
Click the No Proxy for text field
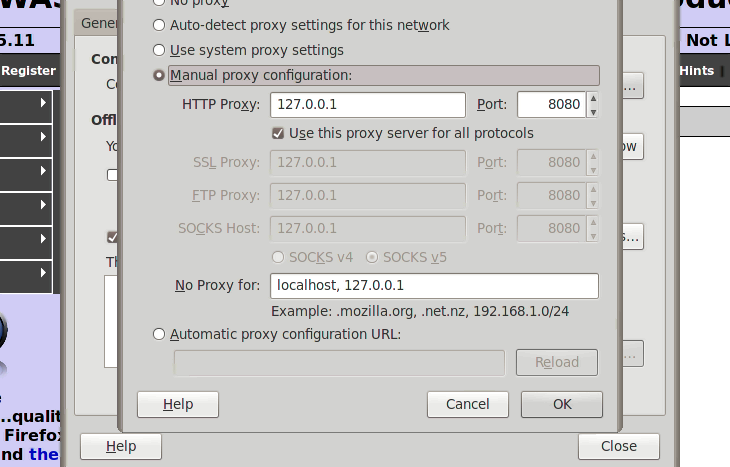(x=434, y=286)
